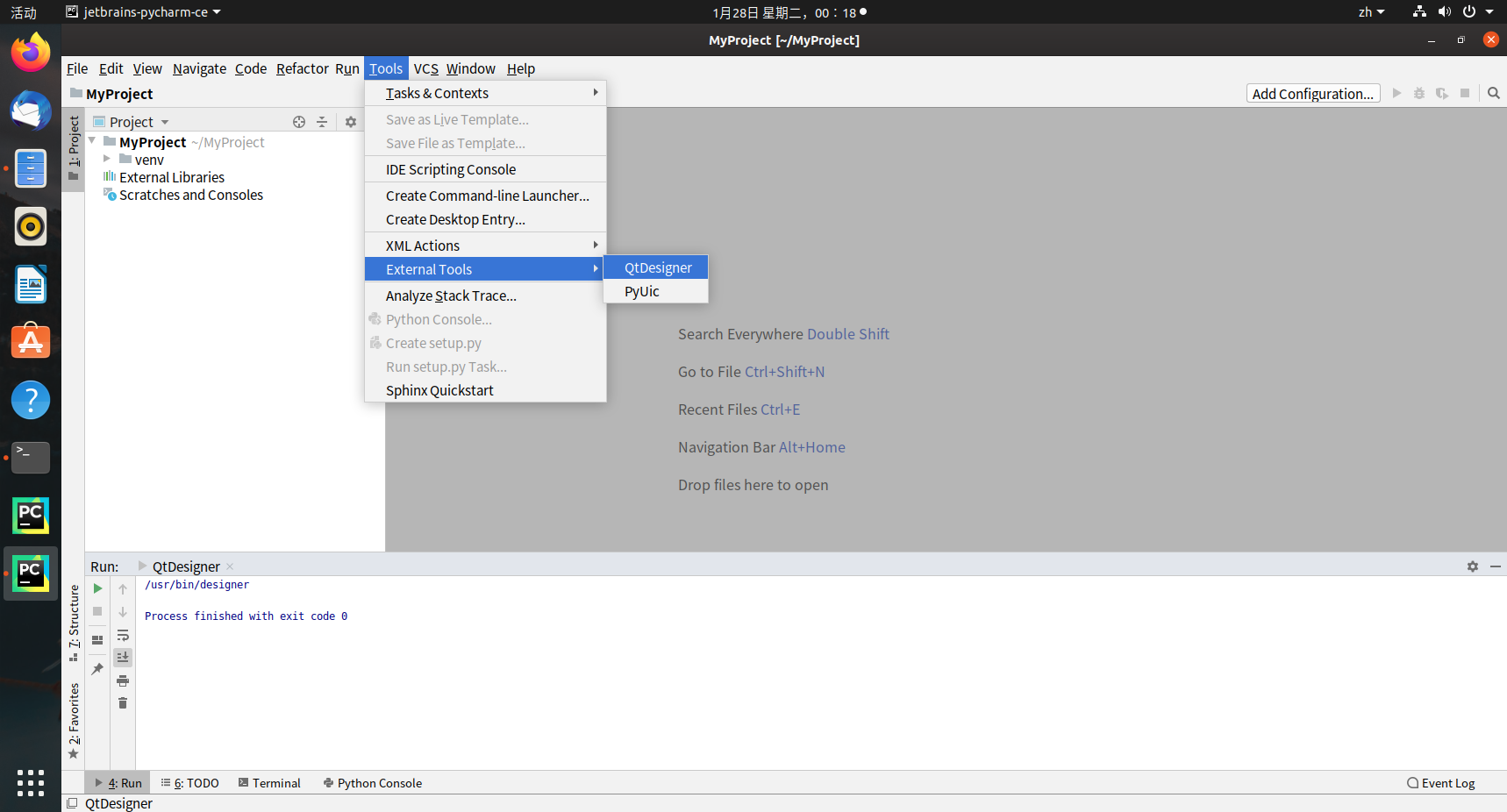Image resolution: width=1507 pixels, height=812 pixels.
Task: Hide the Run panel with the minimize dash
Action: coord(1496,566)
